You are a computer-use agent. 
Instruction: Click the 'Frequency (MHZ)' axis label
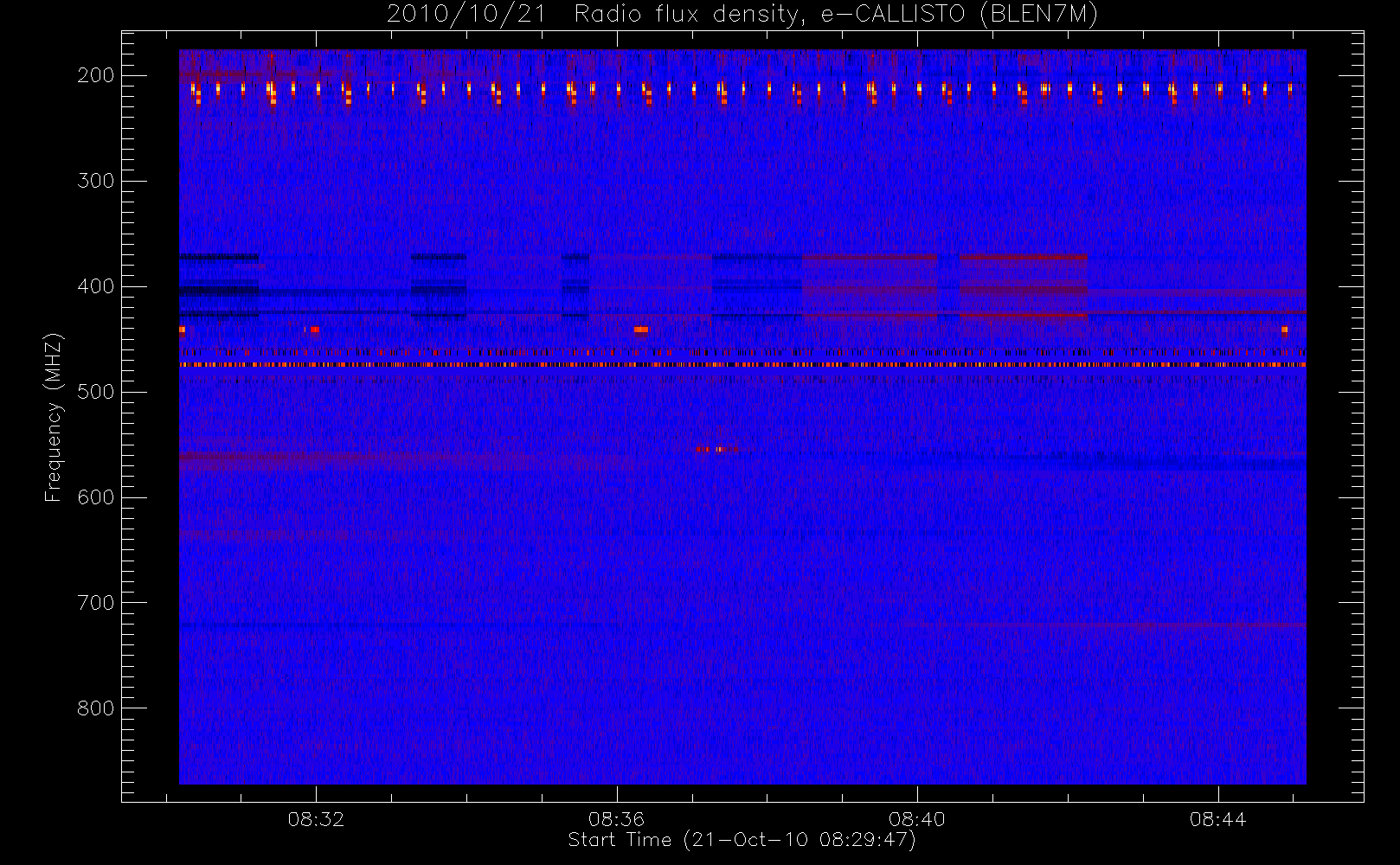click(54, 417)
